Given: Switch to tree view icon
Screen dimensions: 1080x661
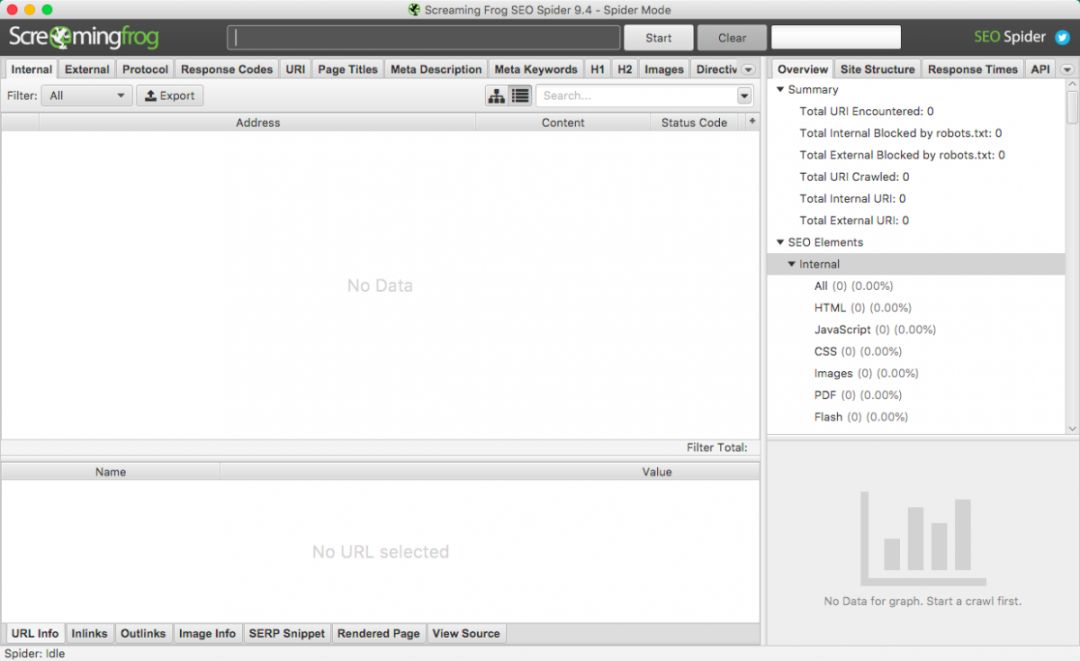Looking at the screenshot, I should click(x=496, y=96).
